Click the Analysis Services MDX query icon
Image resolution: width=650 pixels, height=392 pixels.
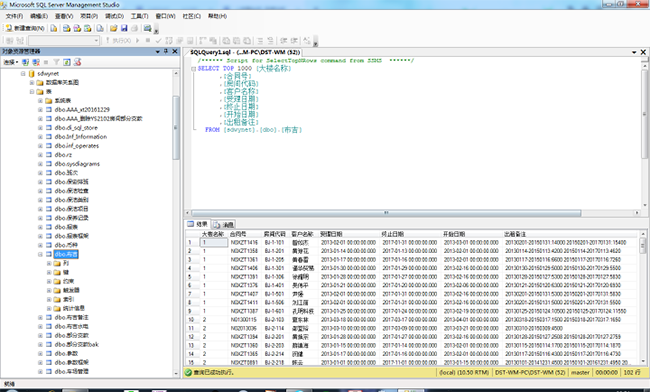[66, 28]
